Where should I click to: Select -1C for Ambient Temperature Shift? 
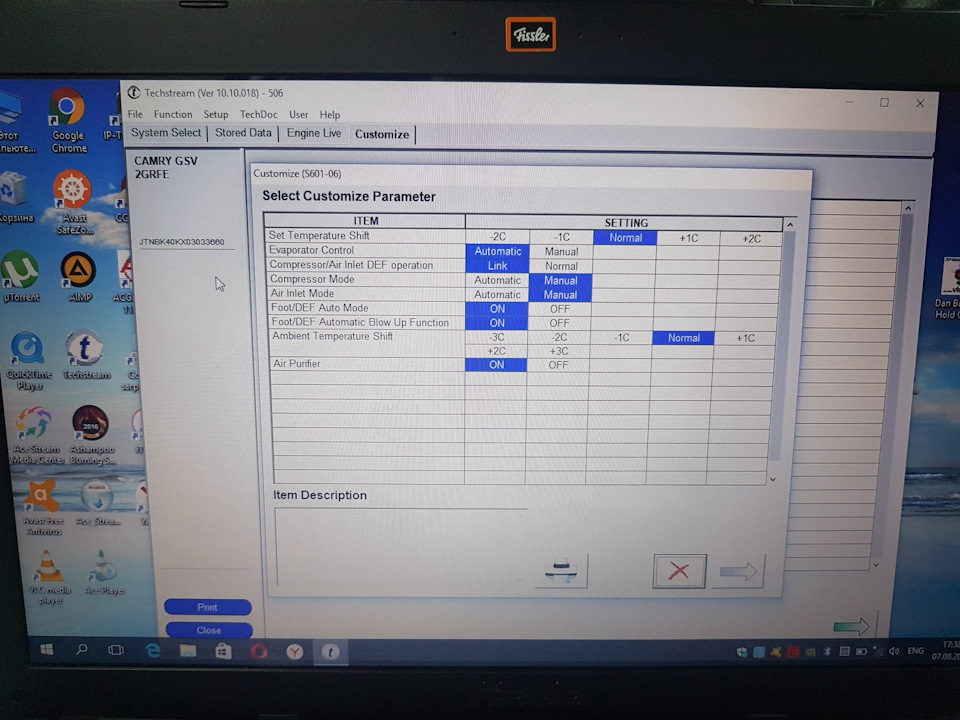point(621,338)
